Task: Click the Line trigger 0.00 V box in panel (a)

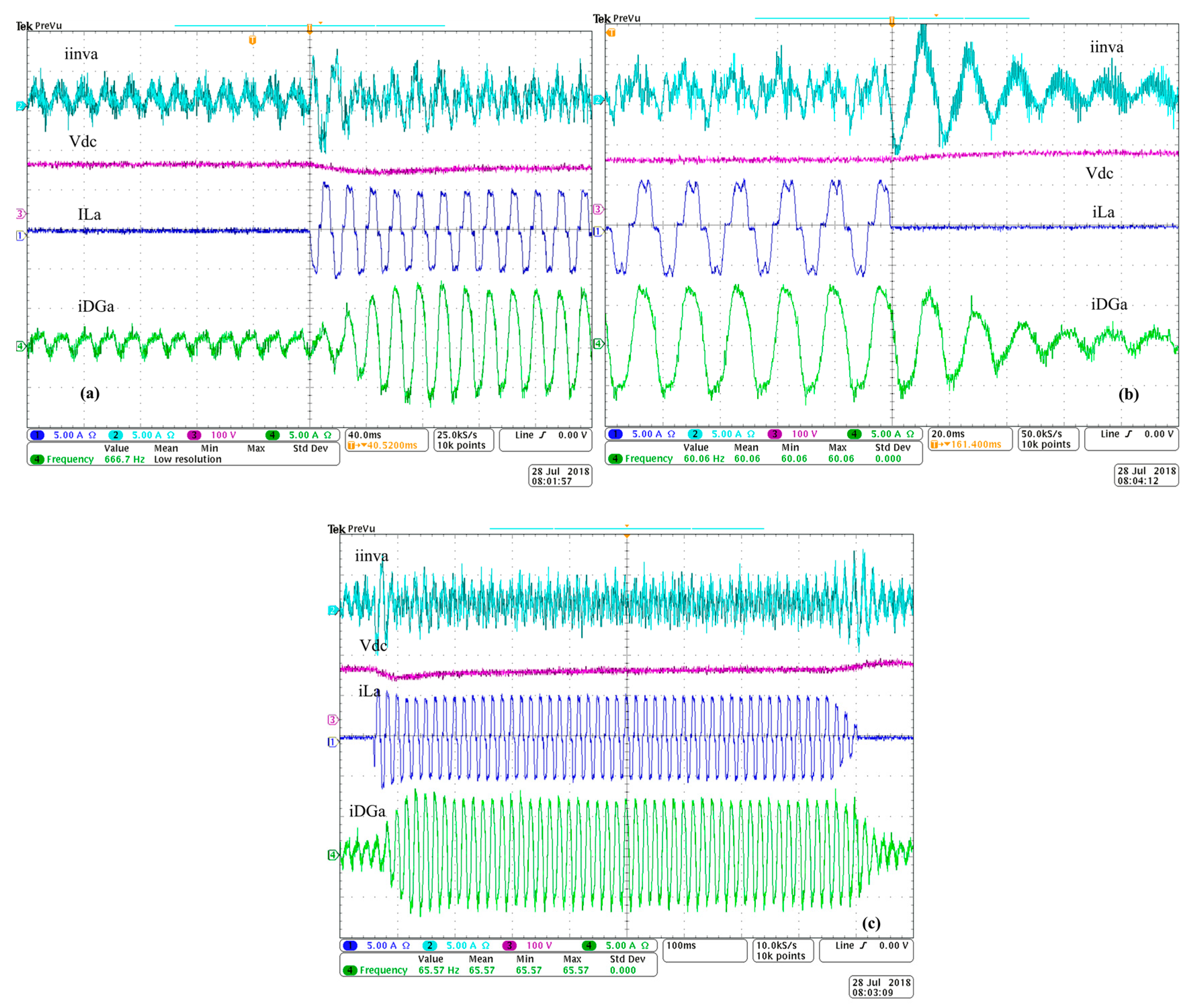Action: coord(545,440)
